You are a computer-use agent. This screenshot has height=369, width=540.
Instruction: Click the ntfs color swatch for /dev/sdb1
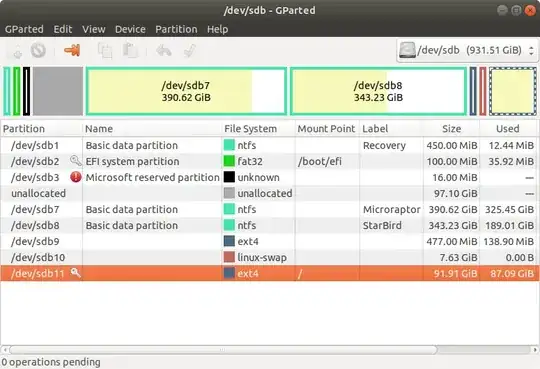coord(229,145)
